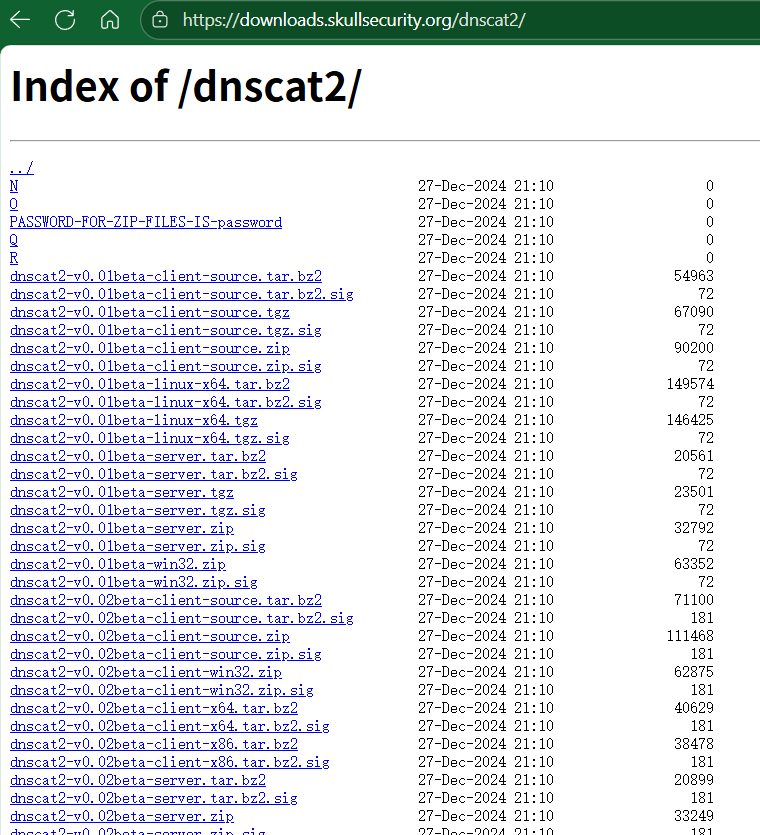Download dnscat2-v0.02beta-client-win32.zip.sig
760x835 pixels.
coord(162,691)
